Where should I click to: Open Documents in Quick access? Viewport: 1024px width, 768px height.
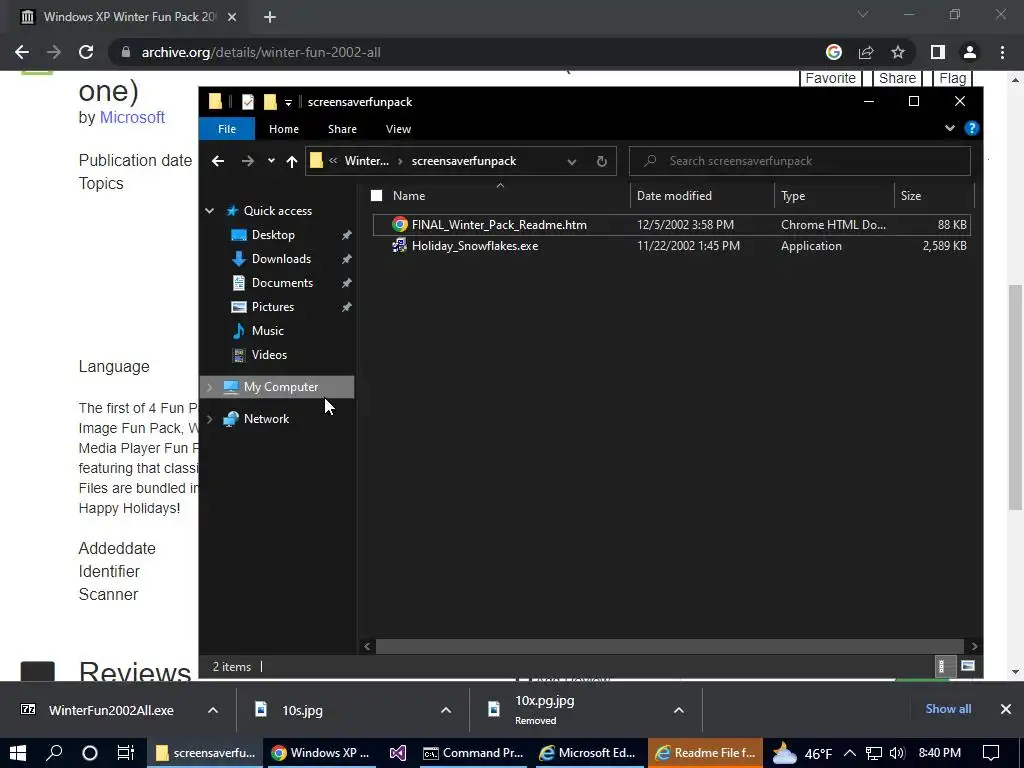coord(282,283)
